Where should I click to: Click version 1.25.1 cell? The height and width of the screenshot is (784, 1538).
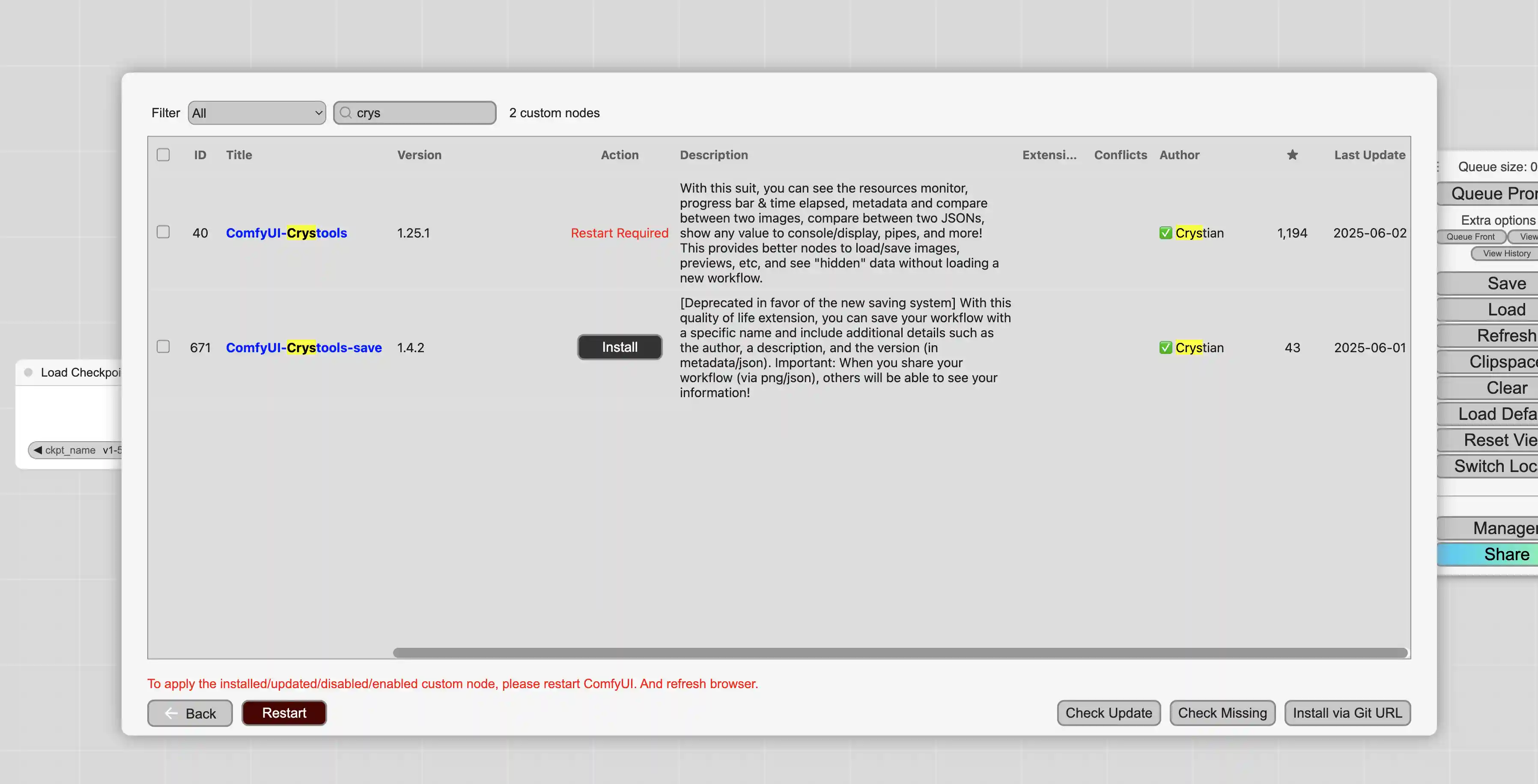coord(413,233)
